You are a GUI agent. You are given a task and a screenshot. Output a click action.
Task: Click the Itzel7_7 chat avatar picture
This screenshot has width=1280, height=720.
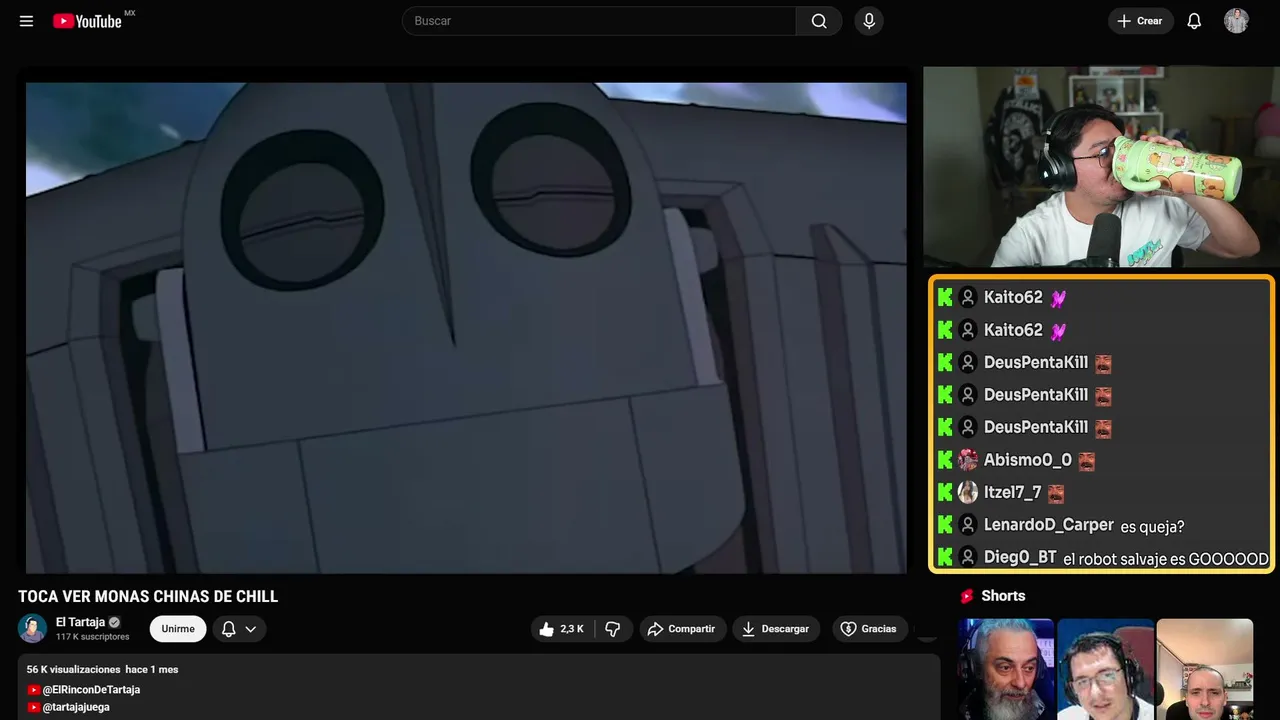click(968, 493)
